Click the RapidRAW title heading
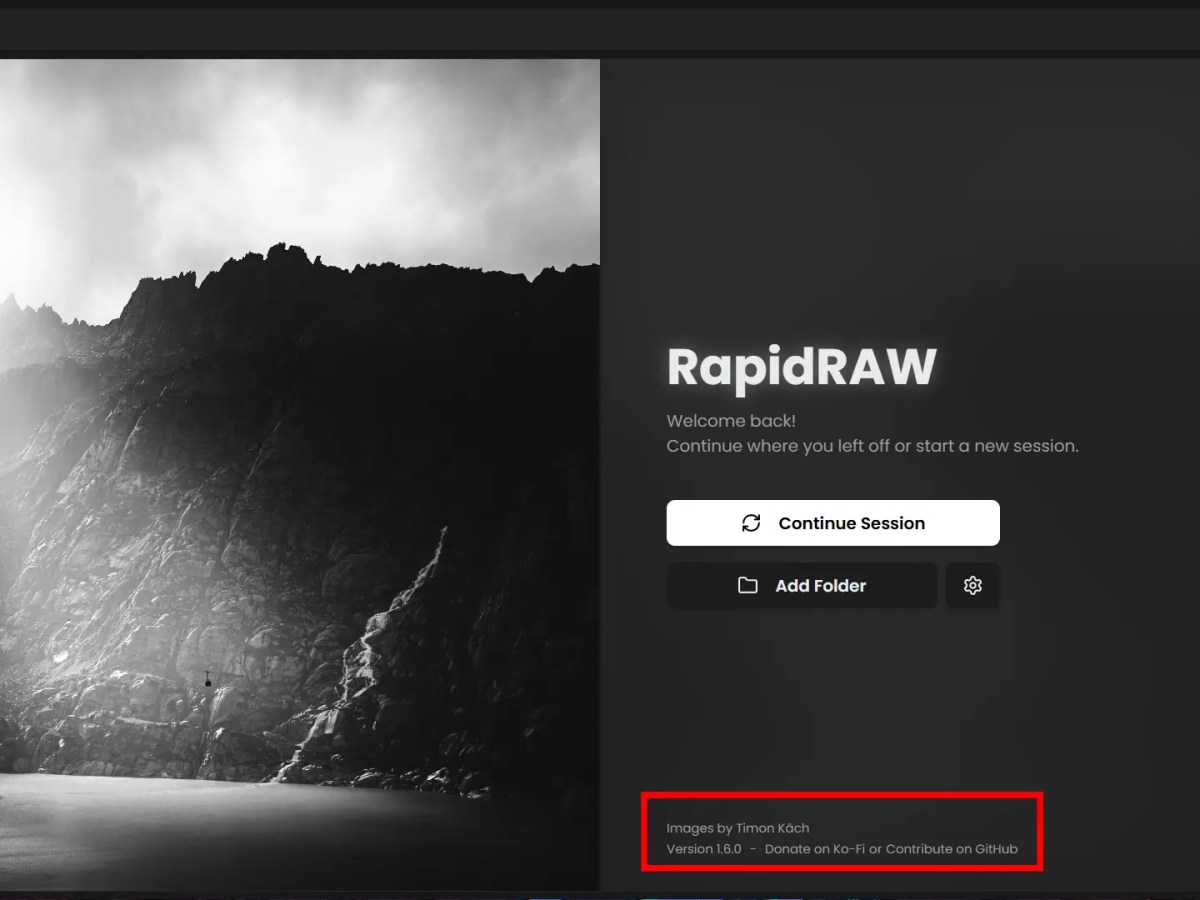 (802, 367)
